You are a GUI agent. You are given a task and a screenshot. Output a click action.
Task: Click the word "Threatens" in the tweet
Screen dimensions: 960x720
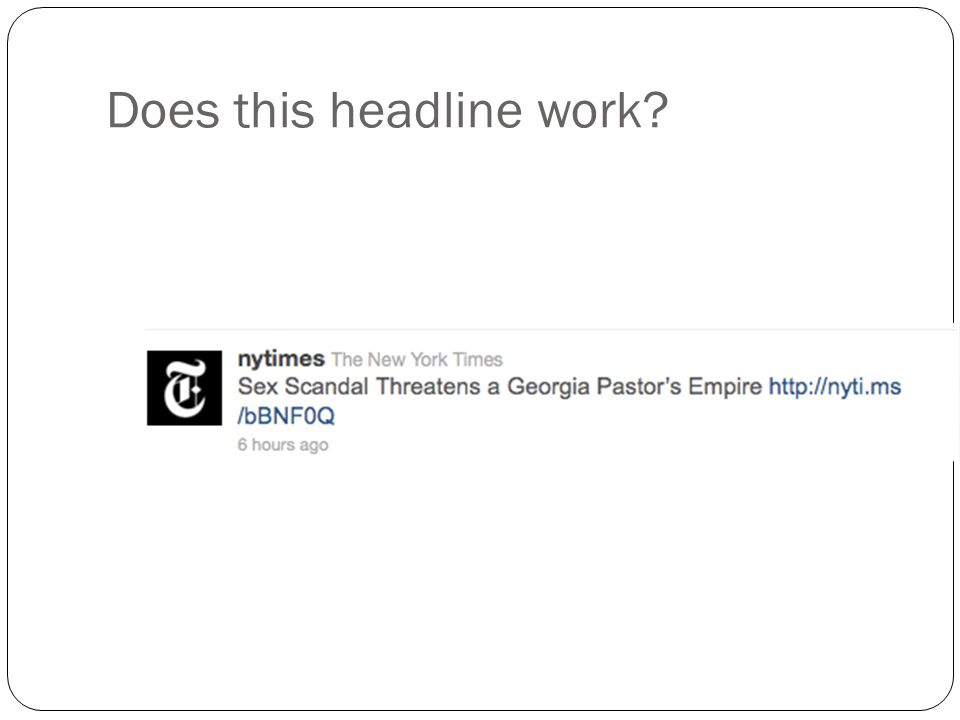coord(428,386)
